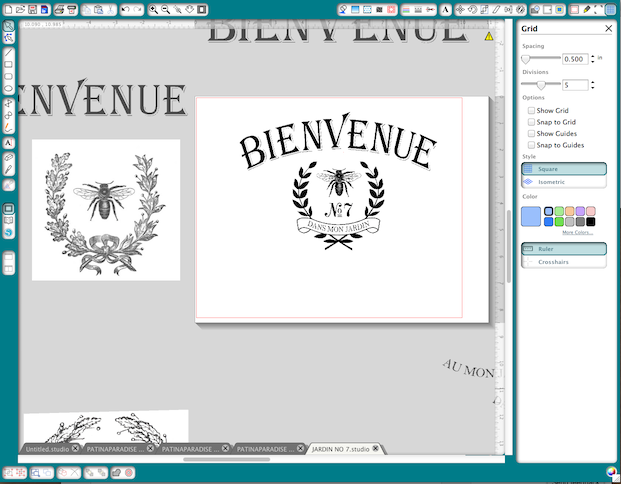Viewport: 621px width, 484px height.
Task: Select the Text tool in left toolbar
Action: 8,143
